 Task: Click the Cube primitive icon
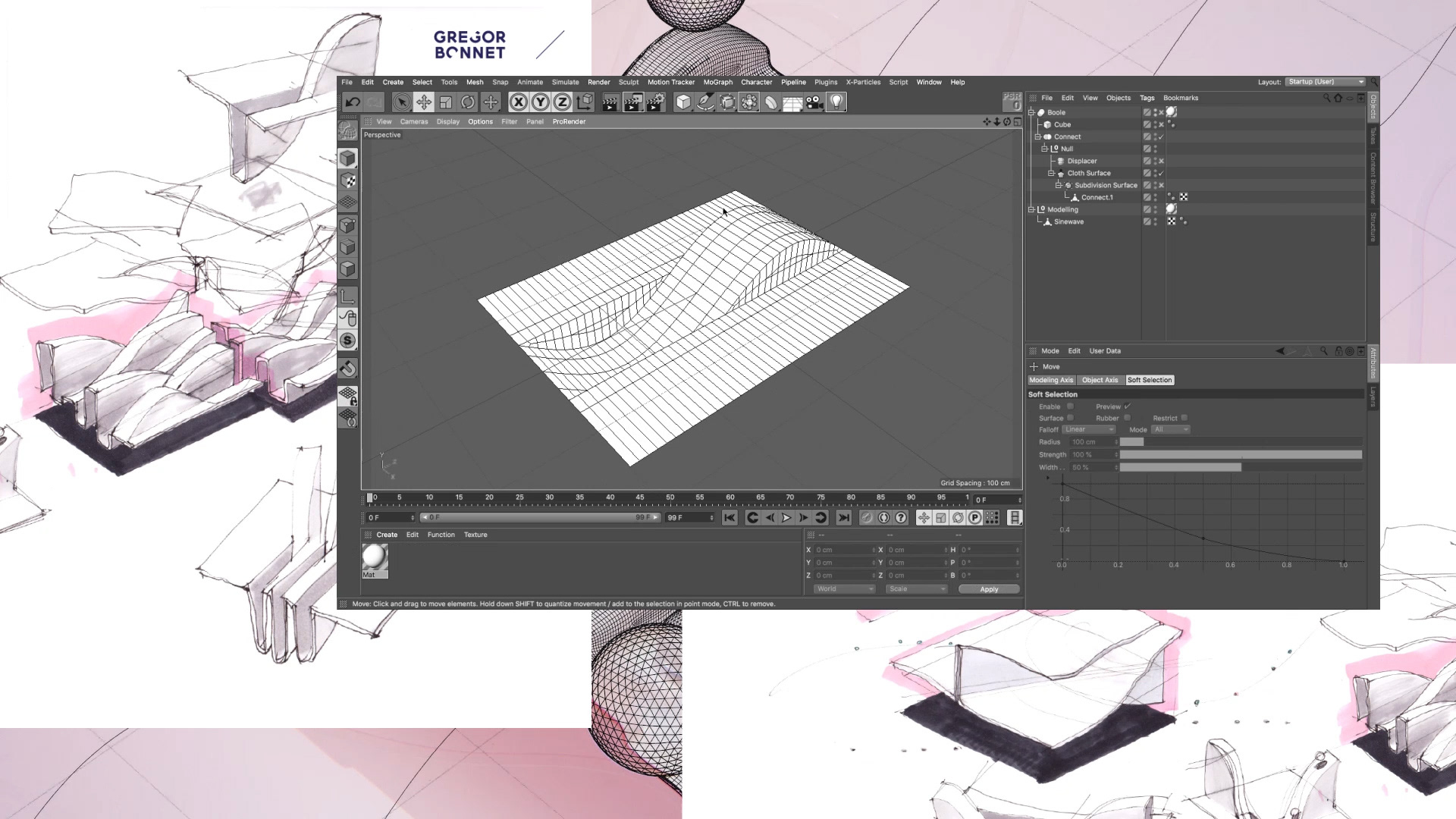pos(683,102)
